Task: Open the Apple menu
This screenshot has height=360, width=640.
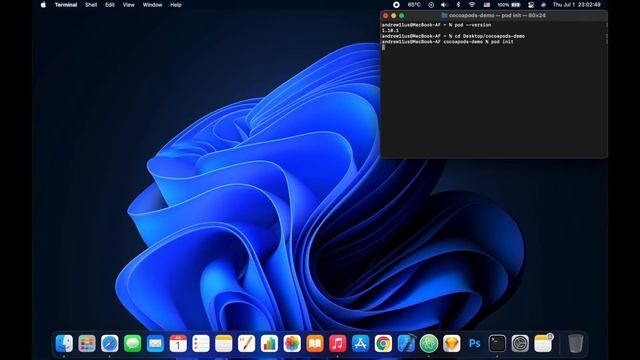Action: [43, 5]
